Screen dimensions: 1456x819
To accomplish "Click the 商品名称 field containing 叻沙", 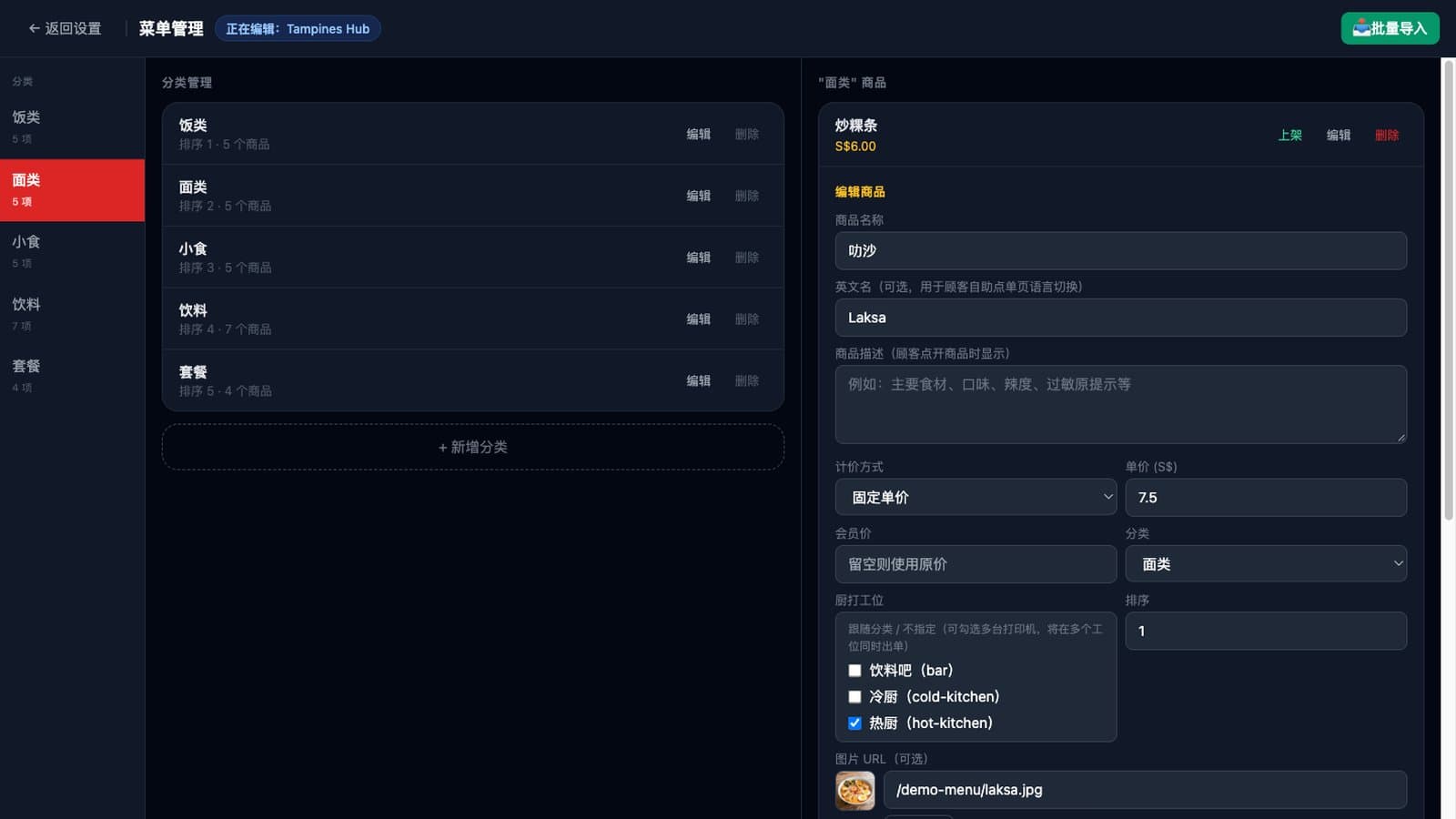I will pyautogui.click(x=1121, y=250).
